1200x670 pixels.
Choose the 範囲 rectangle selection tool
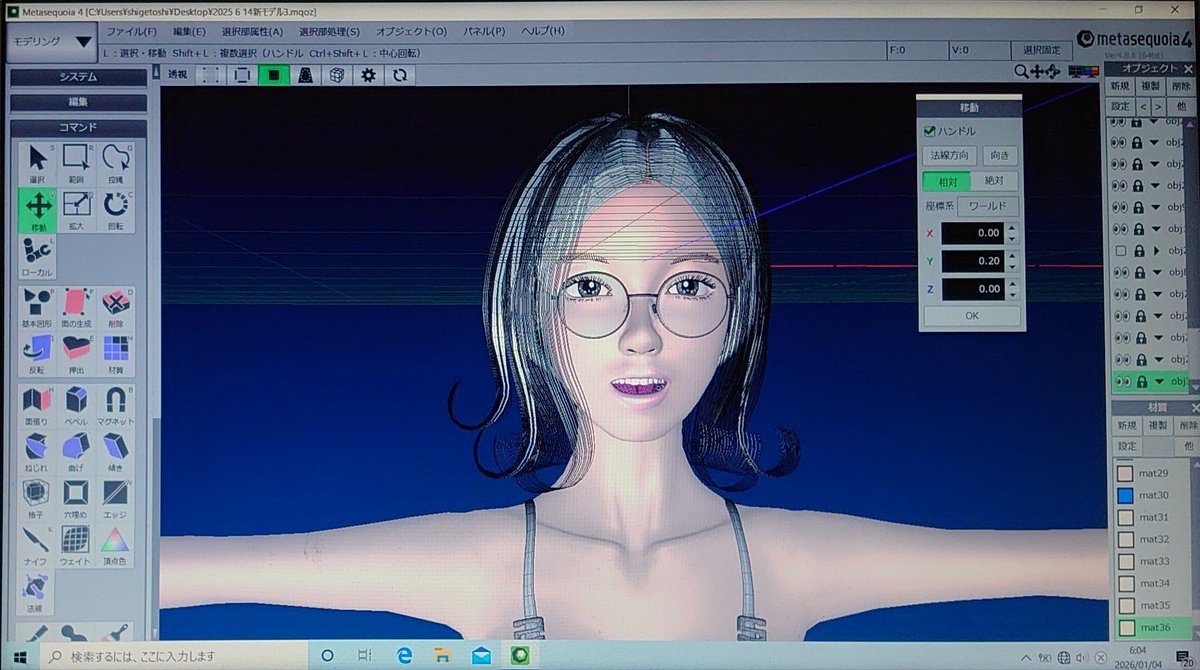coord(76,163)
